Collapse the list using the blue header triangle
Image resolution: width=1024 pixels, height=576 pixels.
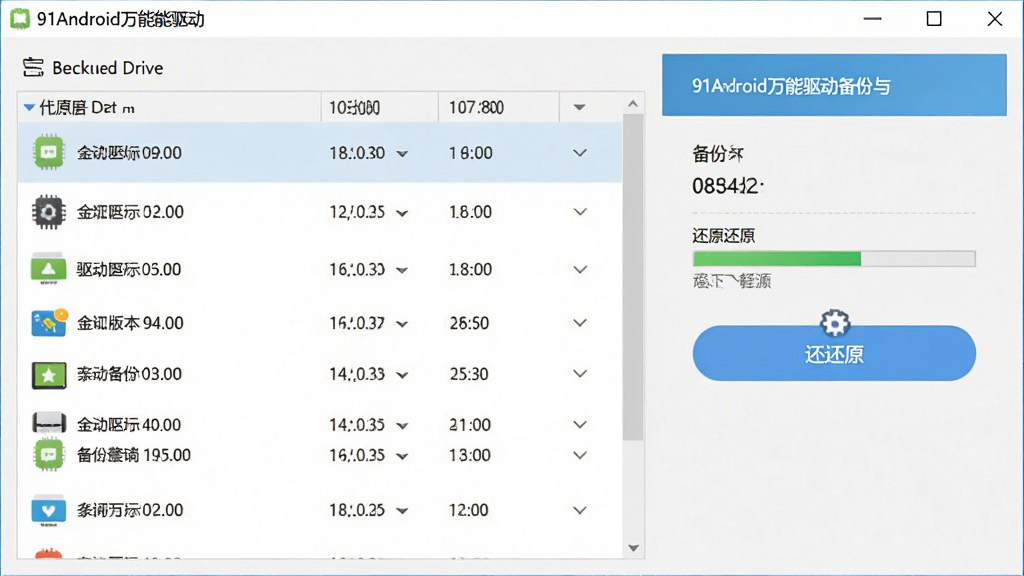click(x=29, y=107)
